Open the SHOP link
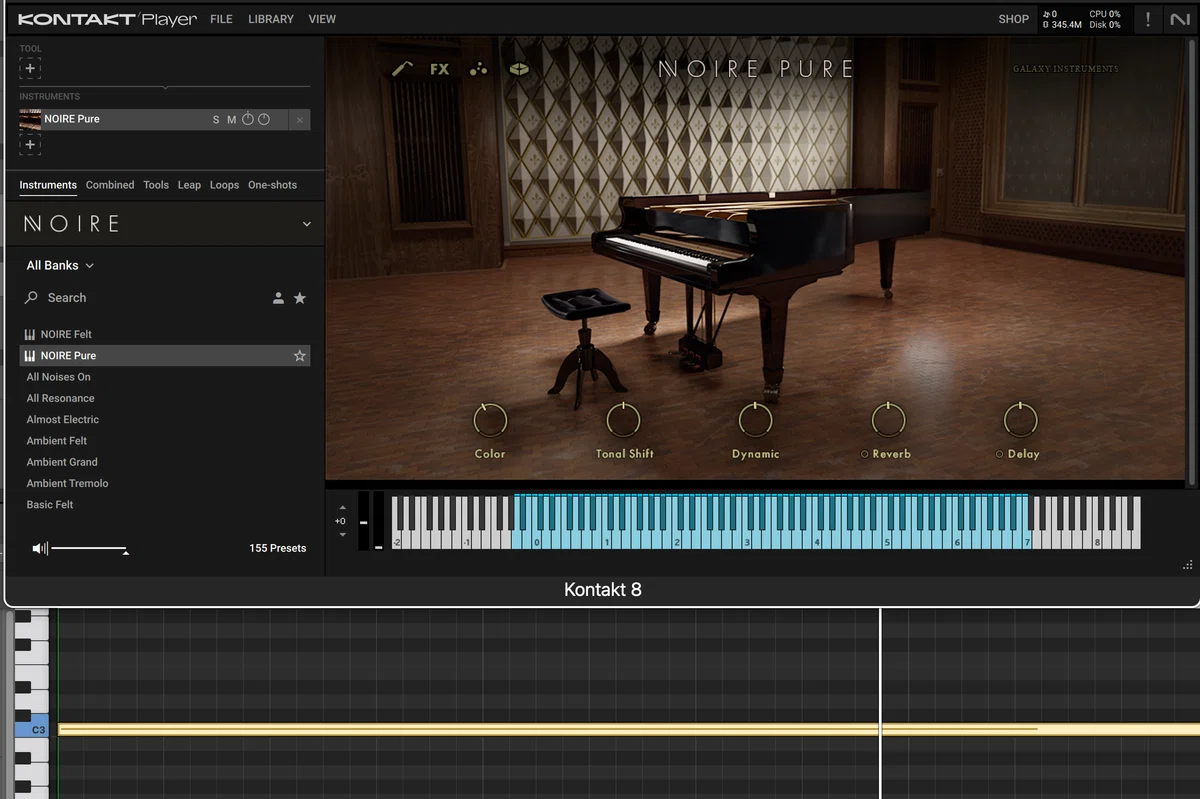1200x799 pixels. pyautogui.click(x=1013, y=19)
